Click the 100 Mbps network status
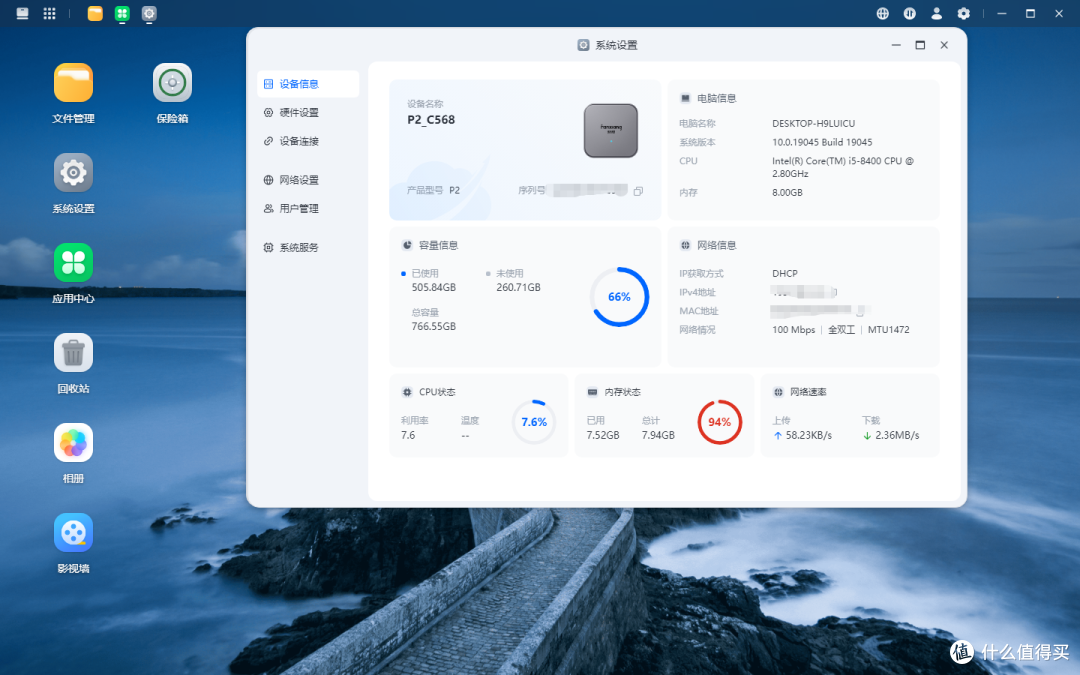1080x675 pixels. point(793,330)
